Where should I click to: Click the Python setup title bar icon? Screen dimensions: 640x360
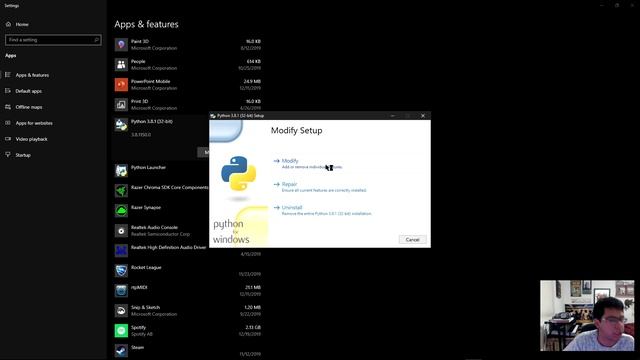pos(213,116)
